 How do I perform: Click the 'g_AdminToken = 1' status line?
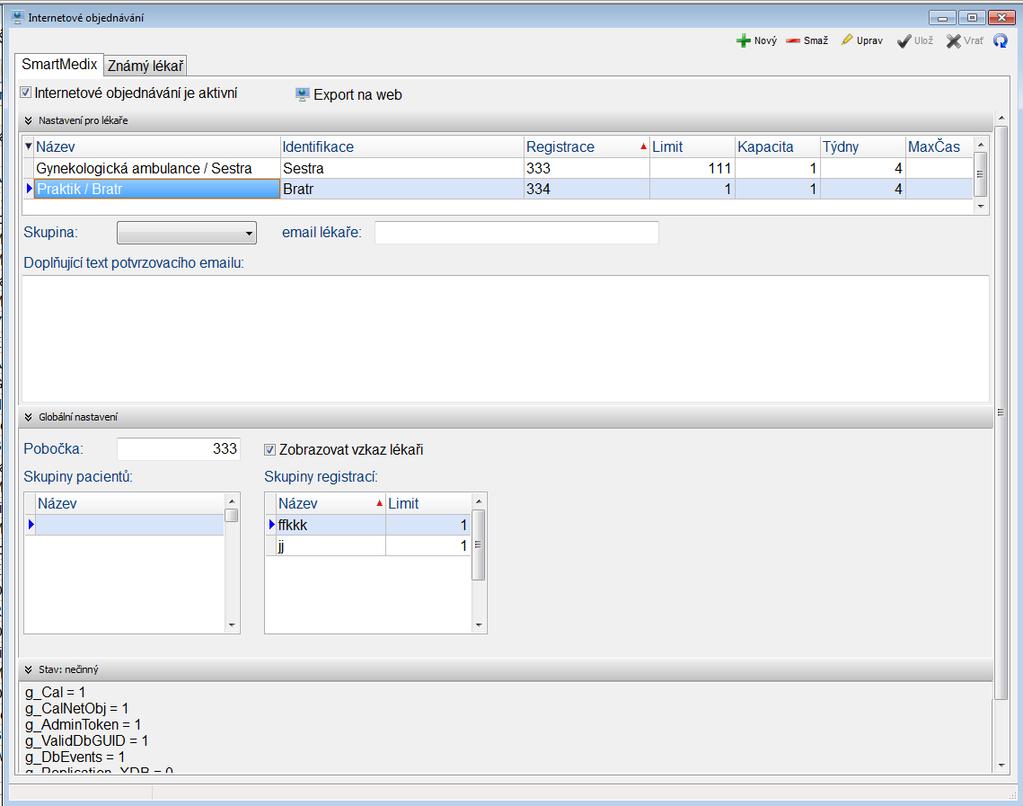point(83,724)
